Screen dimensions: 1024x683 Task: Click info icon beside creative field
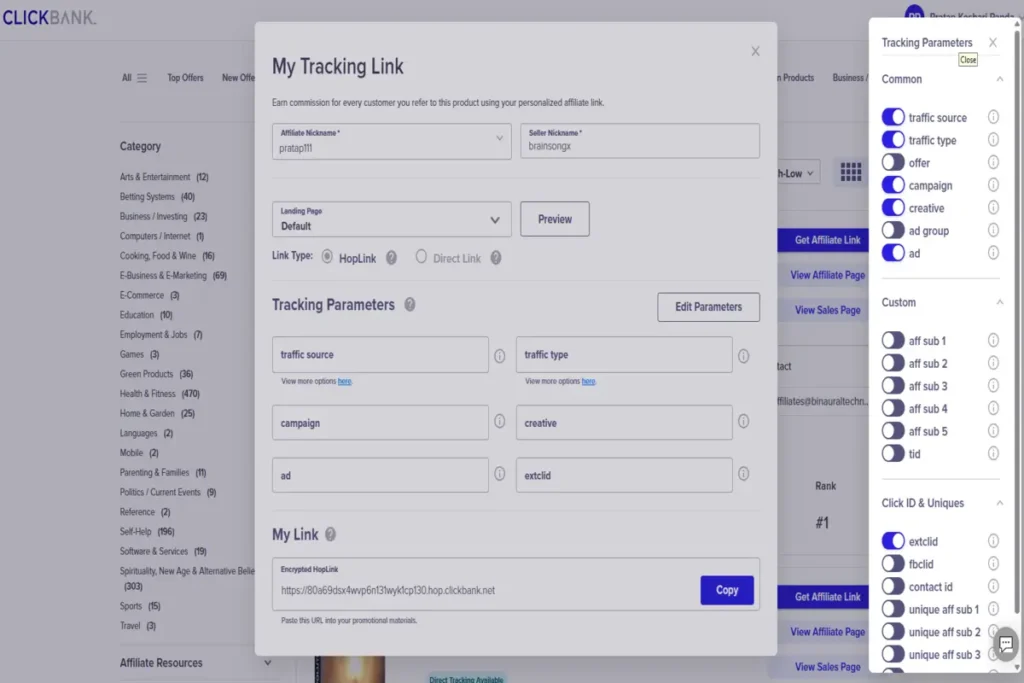pyautogui.click(x=743, y=421)
